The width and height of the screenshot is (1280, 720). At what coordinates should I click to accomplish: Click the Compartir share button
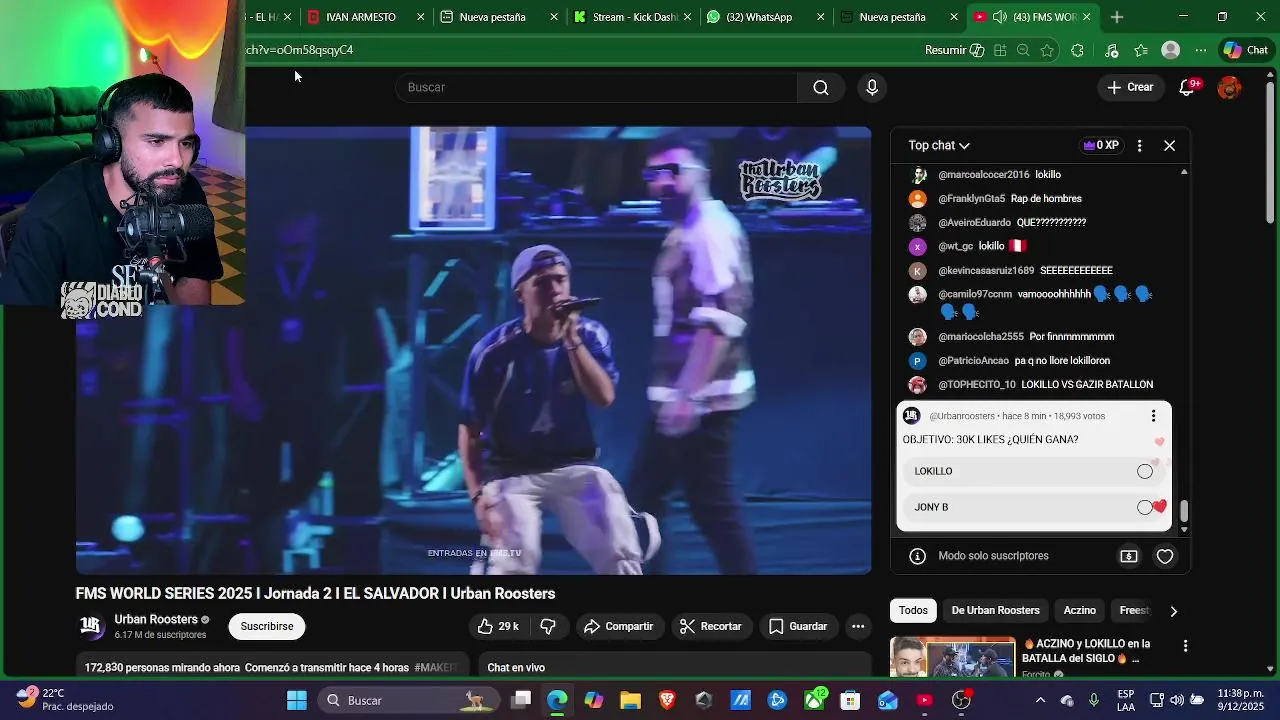(619, 626)
